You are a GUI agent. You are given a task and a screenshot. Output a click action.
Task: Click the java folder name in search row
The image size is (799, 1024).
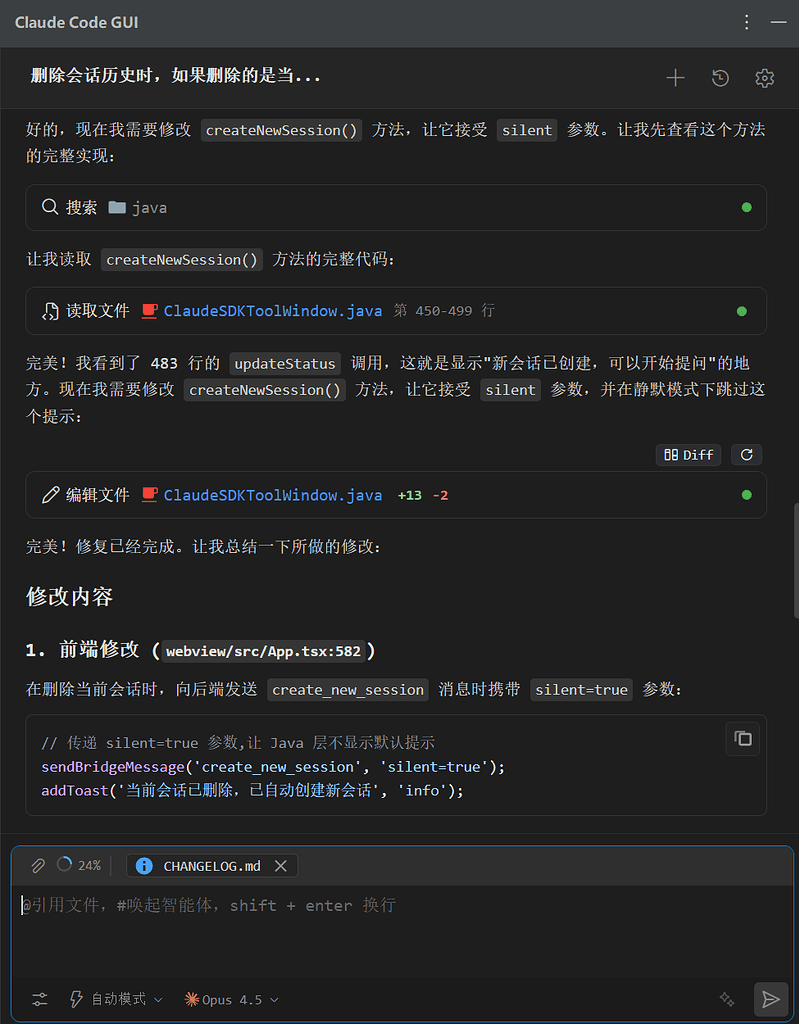coord(150,208)
